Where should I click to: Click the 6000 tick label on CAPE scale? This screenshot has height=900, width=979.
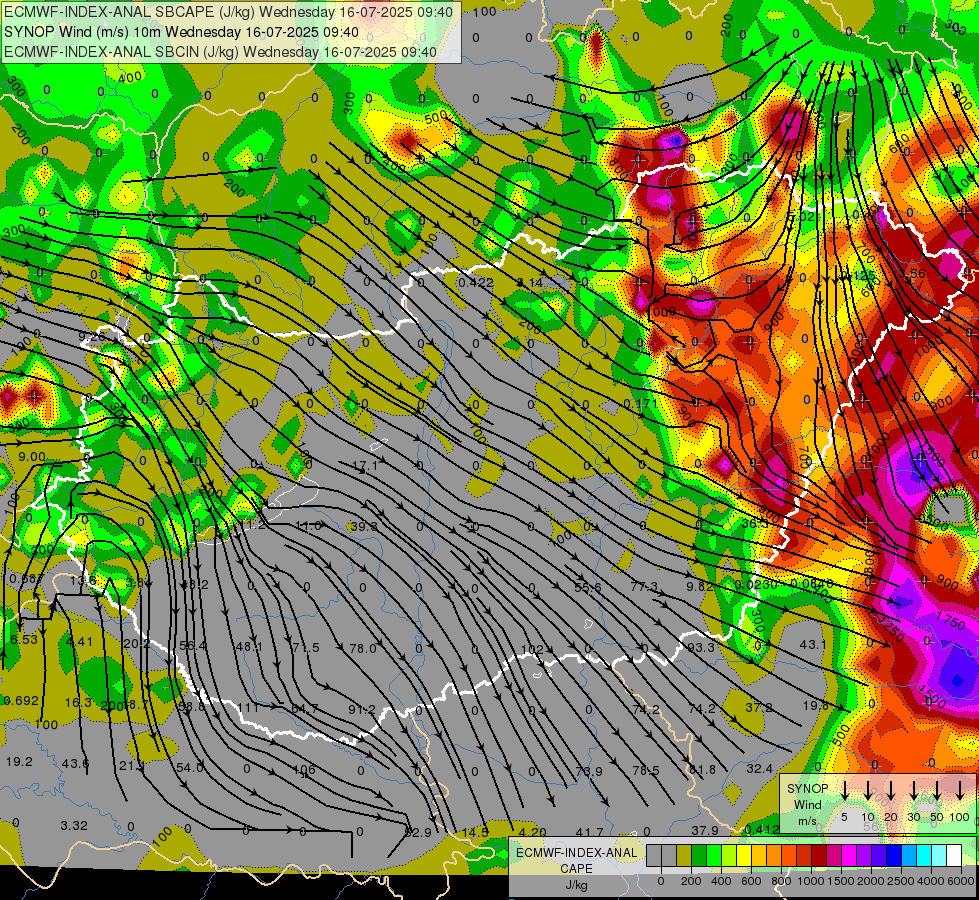pos(962,881)
